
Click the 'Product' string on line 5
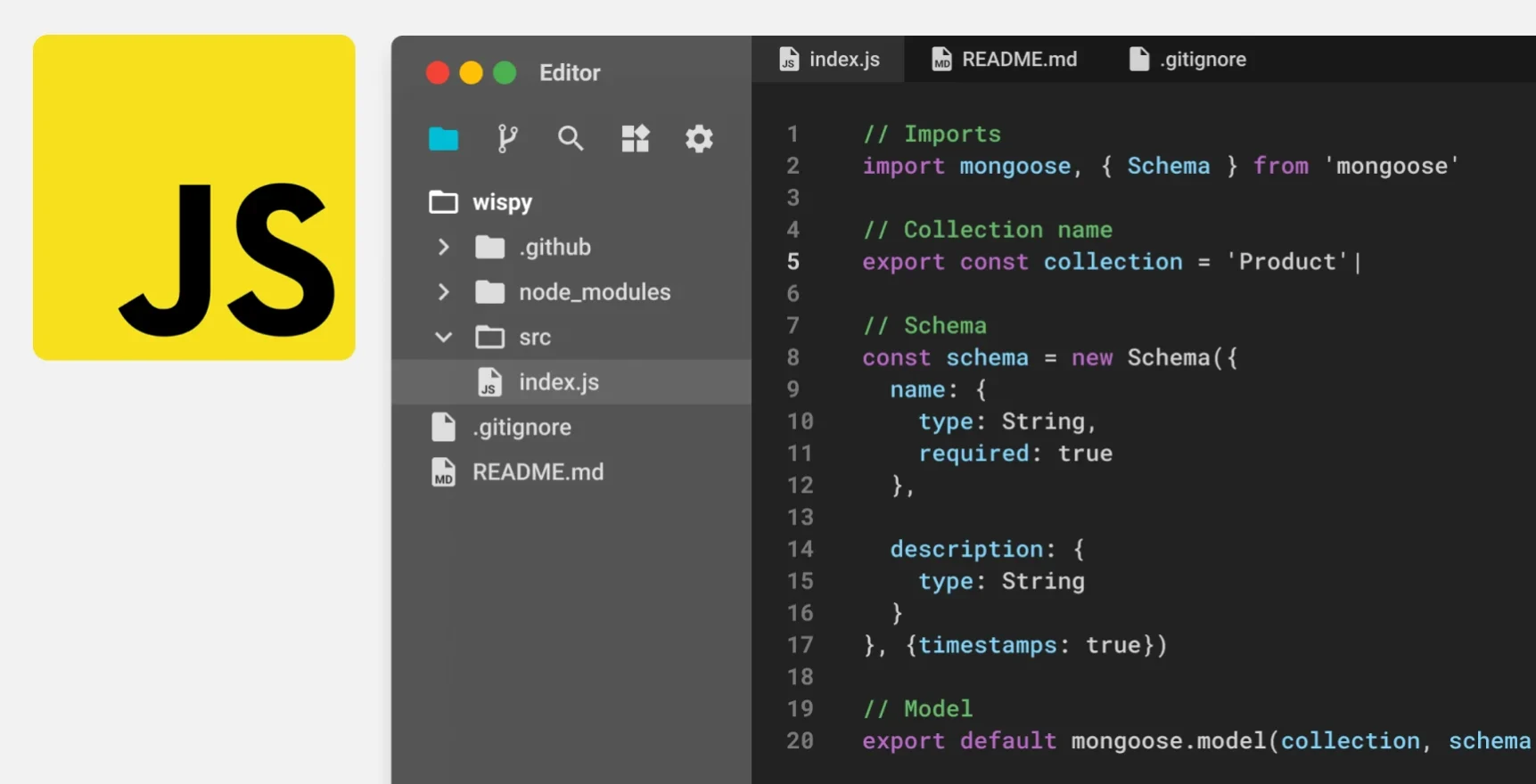tap(1287, 262)
